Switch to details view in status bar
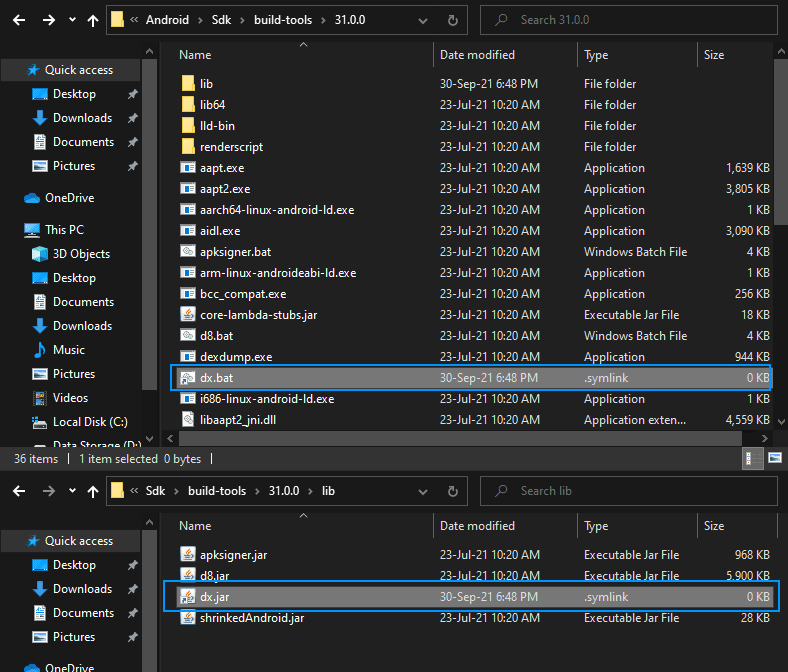 [x=752, y=459]
